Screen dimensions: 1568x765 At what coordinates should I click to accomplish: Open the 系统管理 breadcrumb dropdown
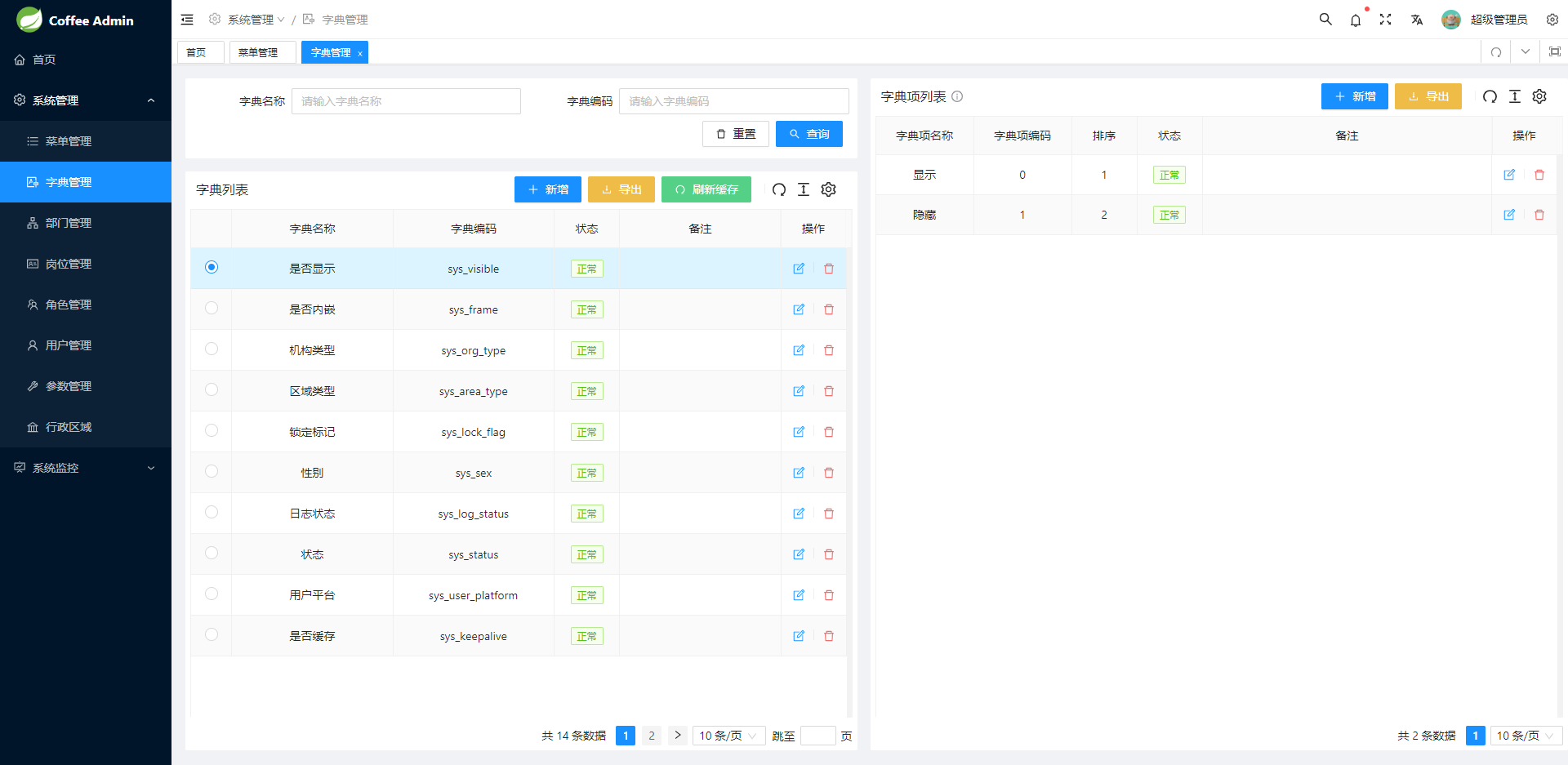point(252,20)
